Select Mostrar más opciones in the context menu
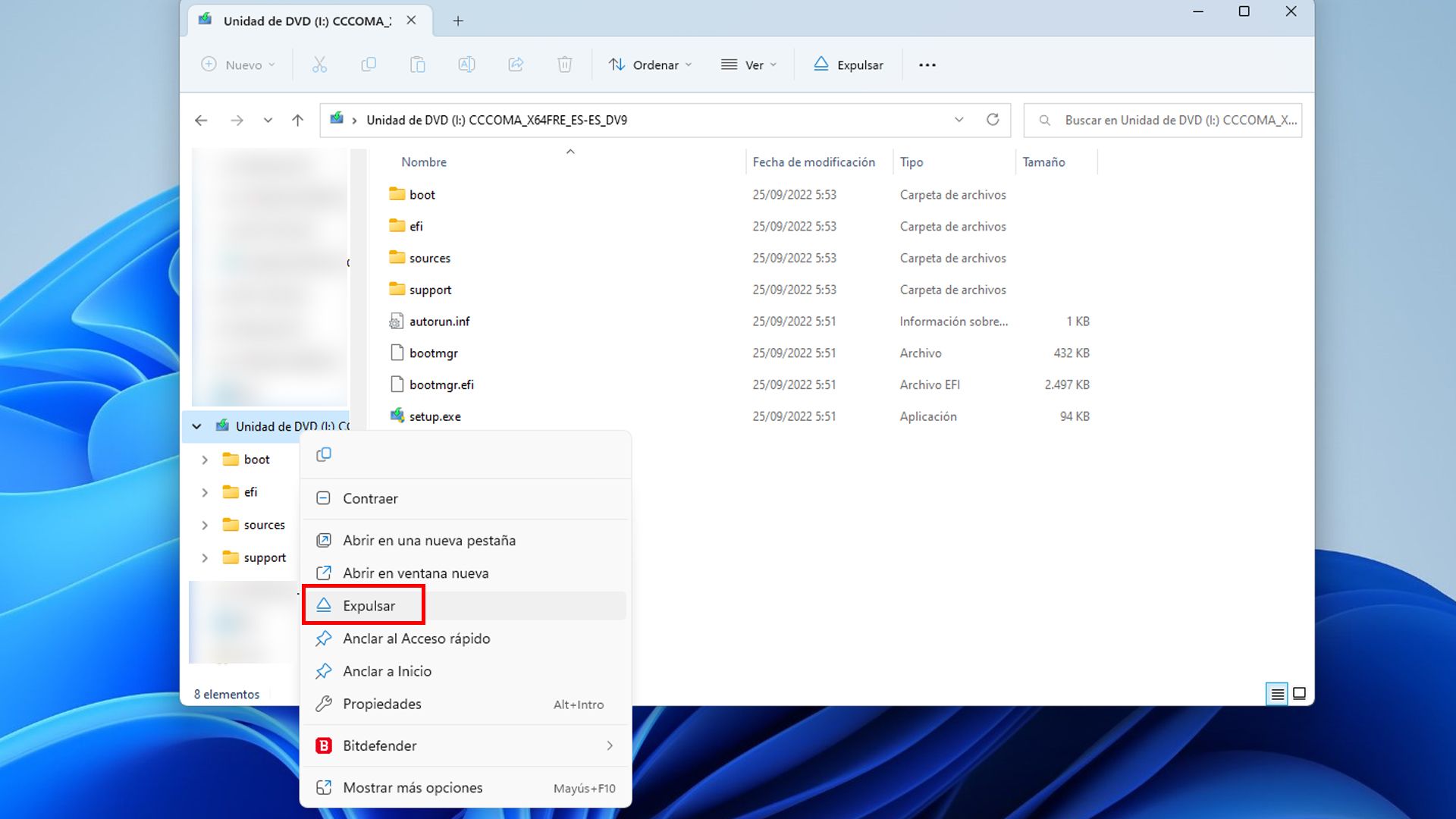Screen dimensions: 1456x819 413,787
